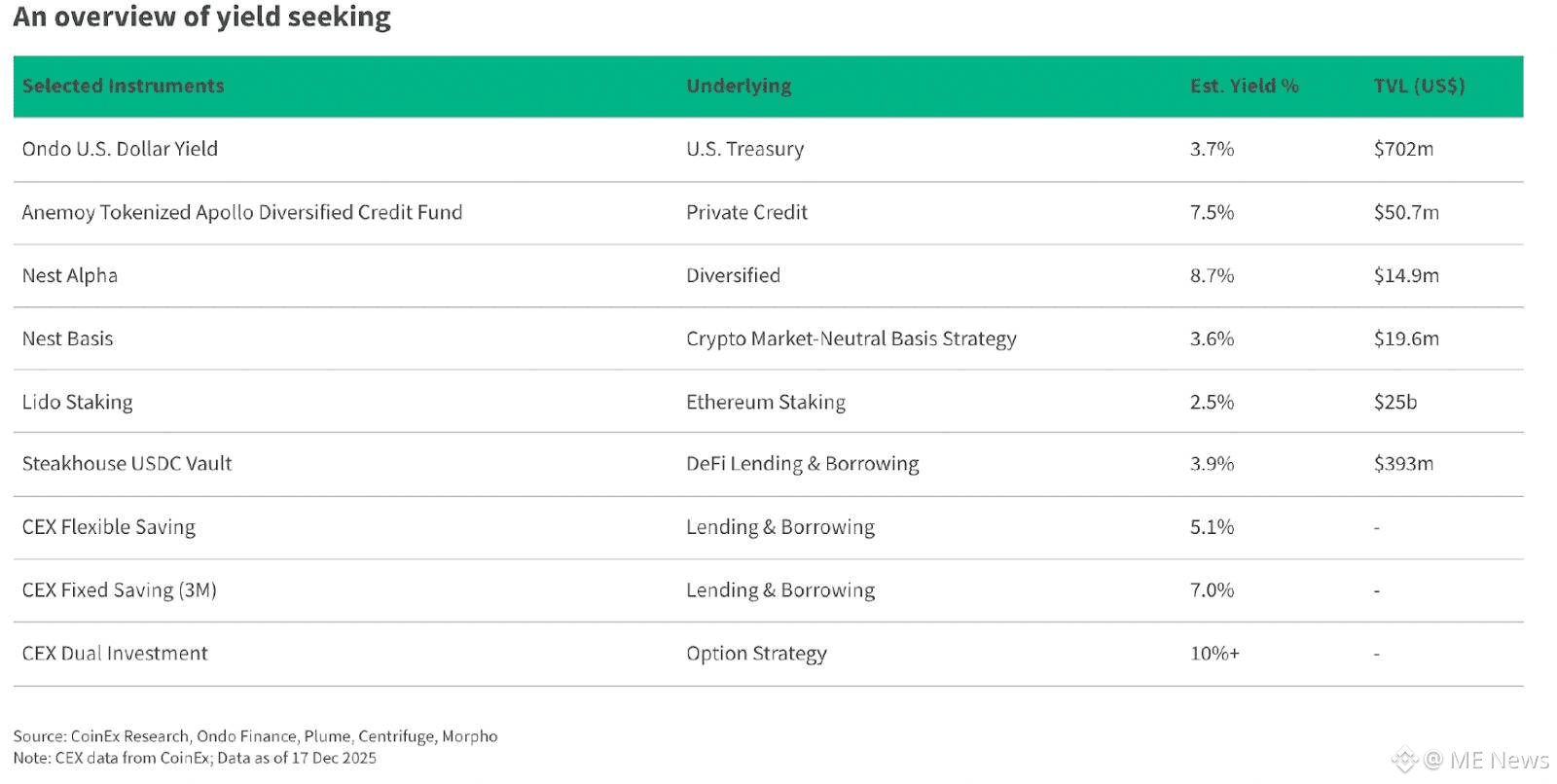The image size is (1557, 784).
Task: Click the CEX Dual Investment entry
Action: tap(115, 654)
